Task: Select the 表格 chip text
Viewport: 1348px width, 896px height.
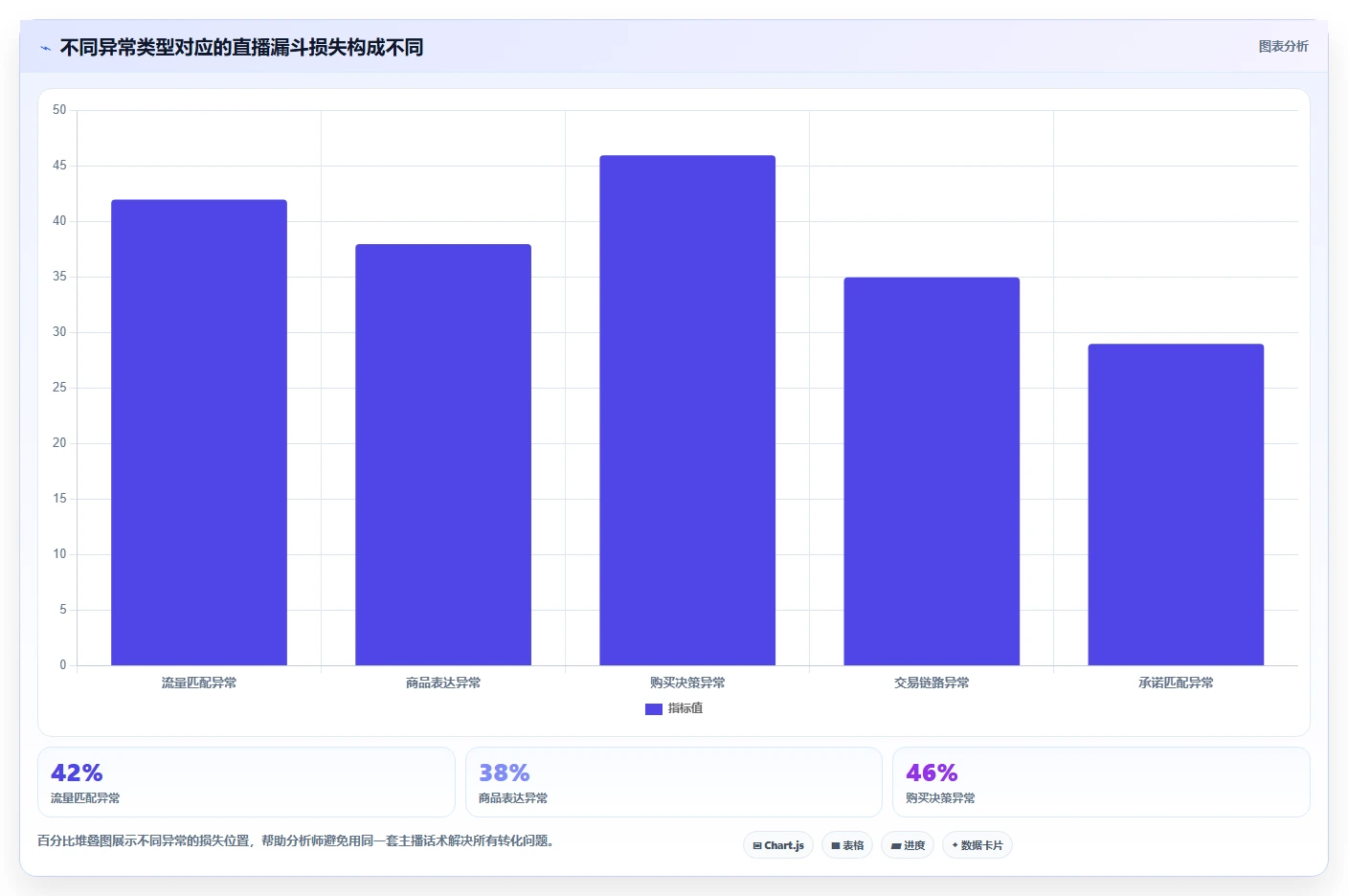Action: click(853, 845)
